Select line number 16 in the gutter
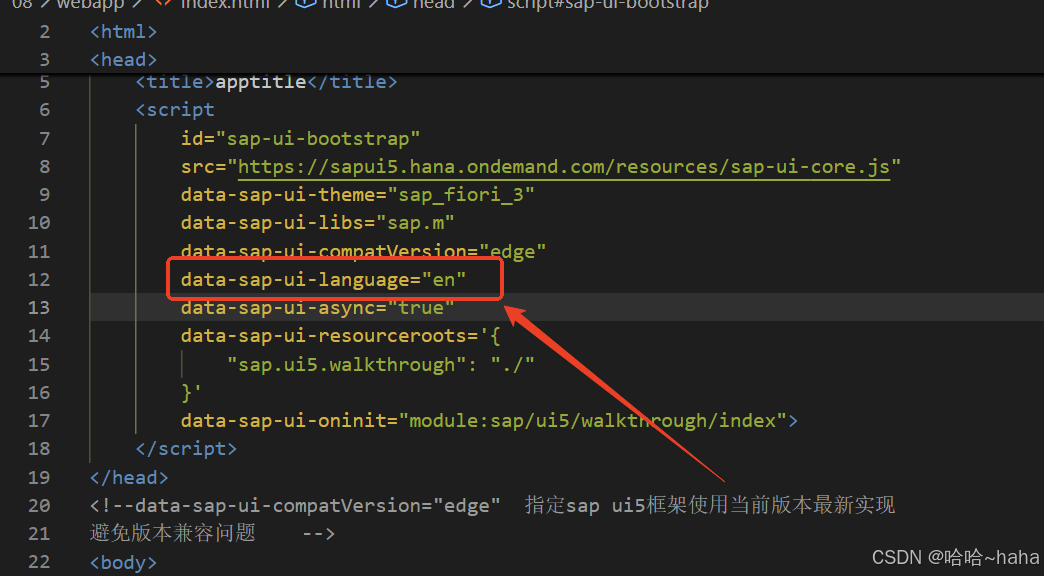Viewport: 1044px width, 576px height. [x=39, y=393]
